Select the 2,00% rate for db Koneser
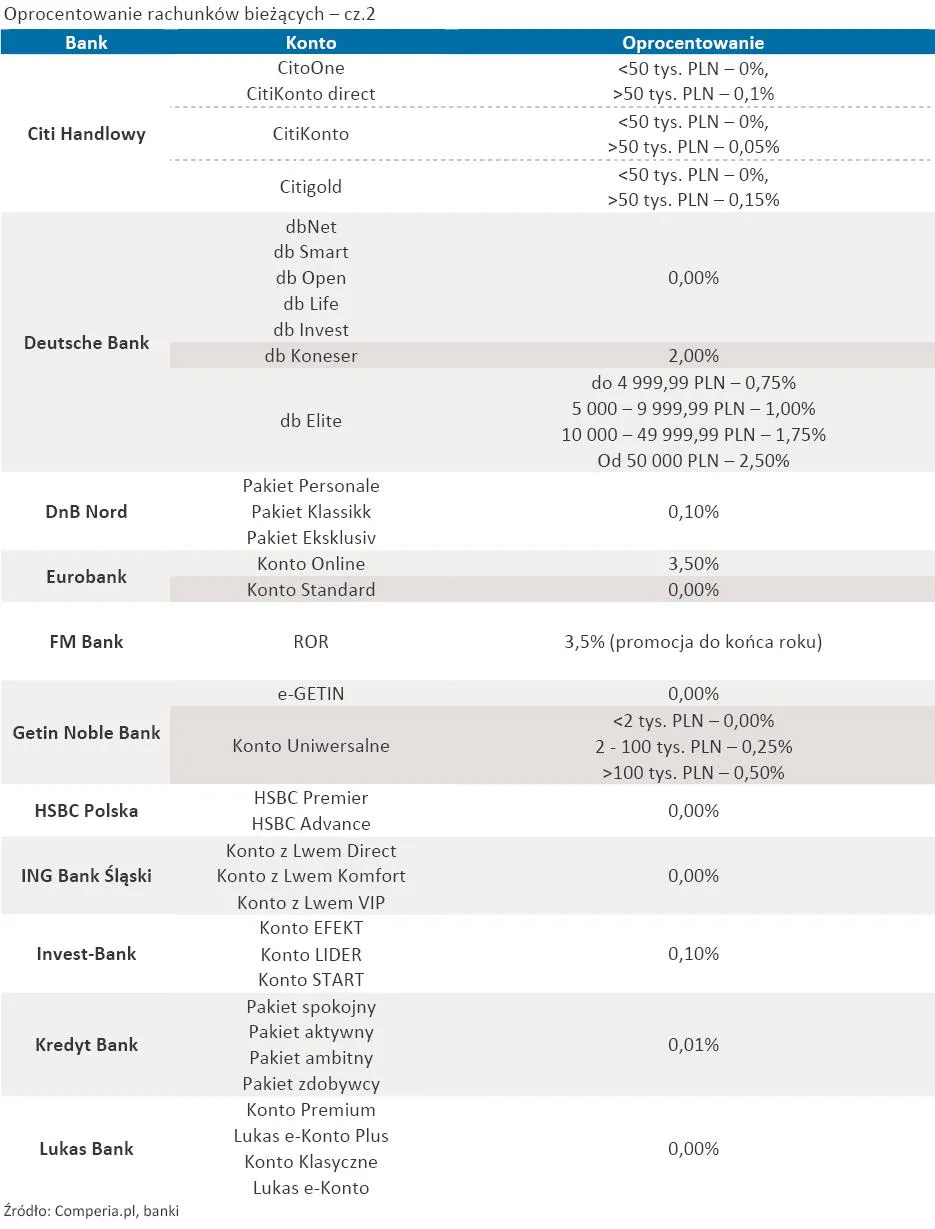The height and width of the screenshot is (1229, 935). [693, 356]
